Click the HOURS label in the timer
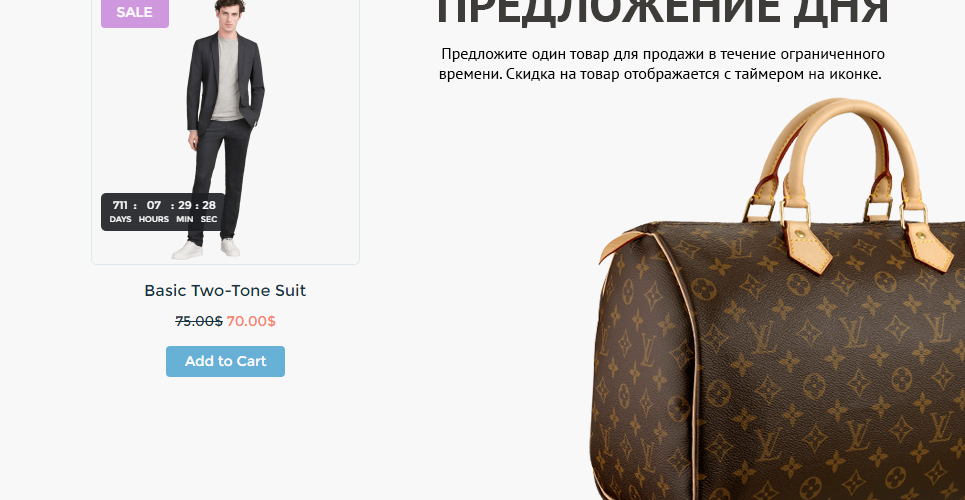The height and width of the screenshot is (500, 965). [x=154, y=220]
